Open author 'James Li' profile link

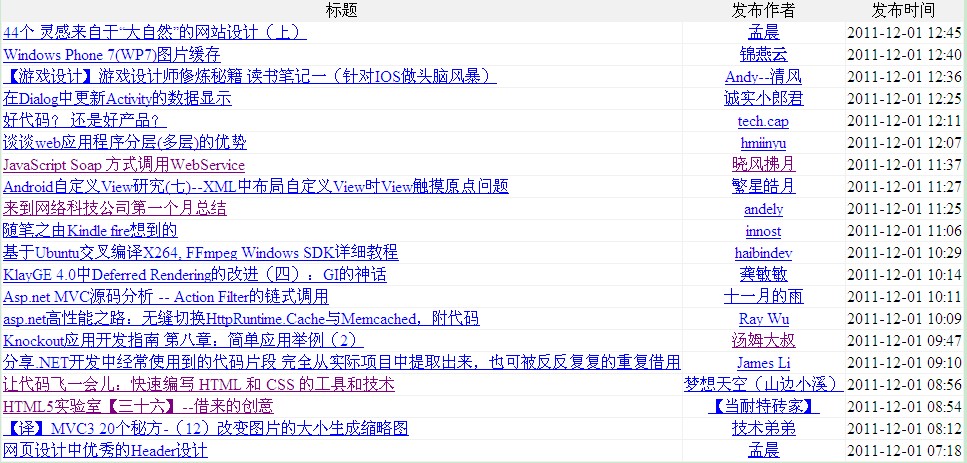[x=763, y=363]
